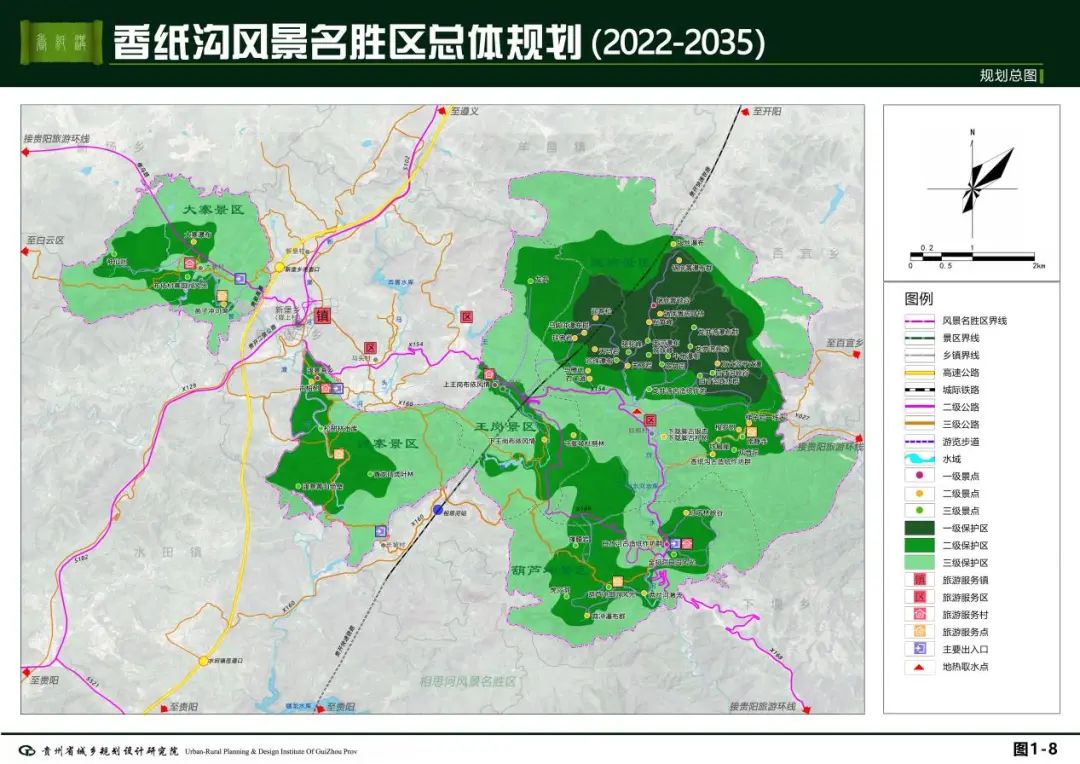Image resolution: width=1080 pixels, height=764 pixels.
Task: Click the 旅游服务点 orange icon in the legend
Action: 919,632
